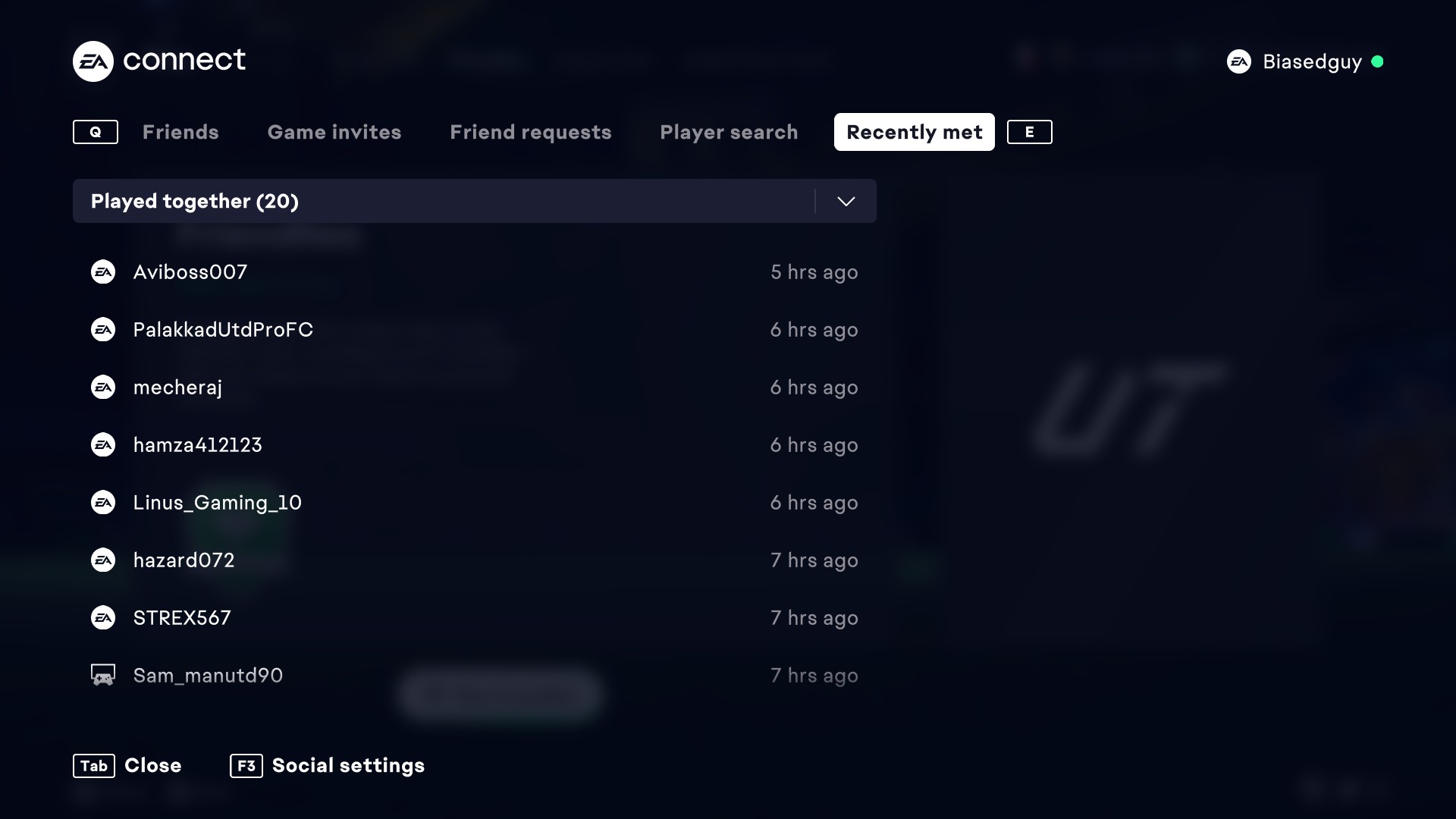Select hamza412123 EA account icon

pyautogui.click(x=103, y=445)
